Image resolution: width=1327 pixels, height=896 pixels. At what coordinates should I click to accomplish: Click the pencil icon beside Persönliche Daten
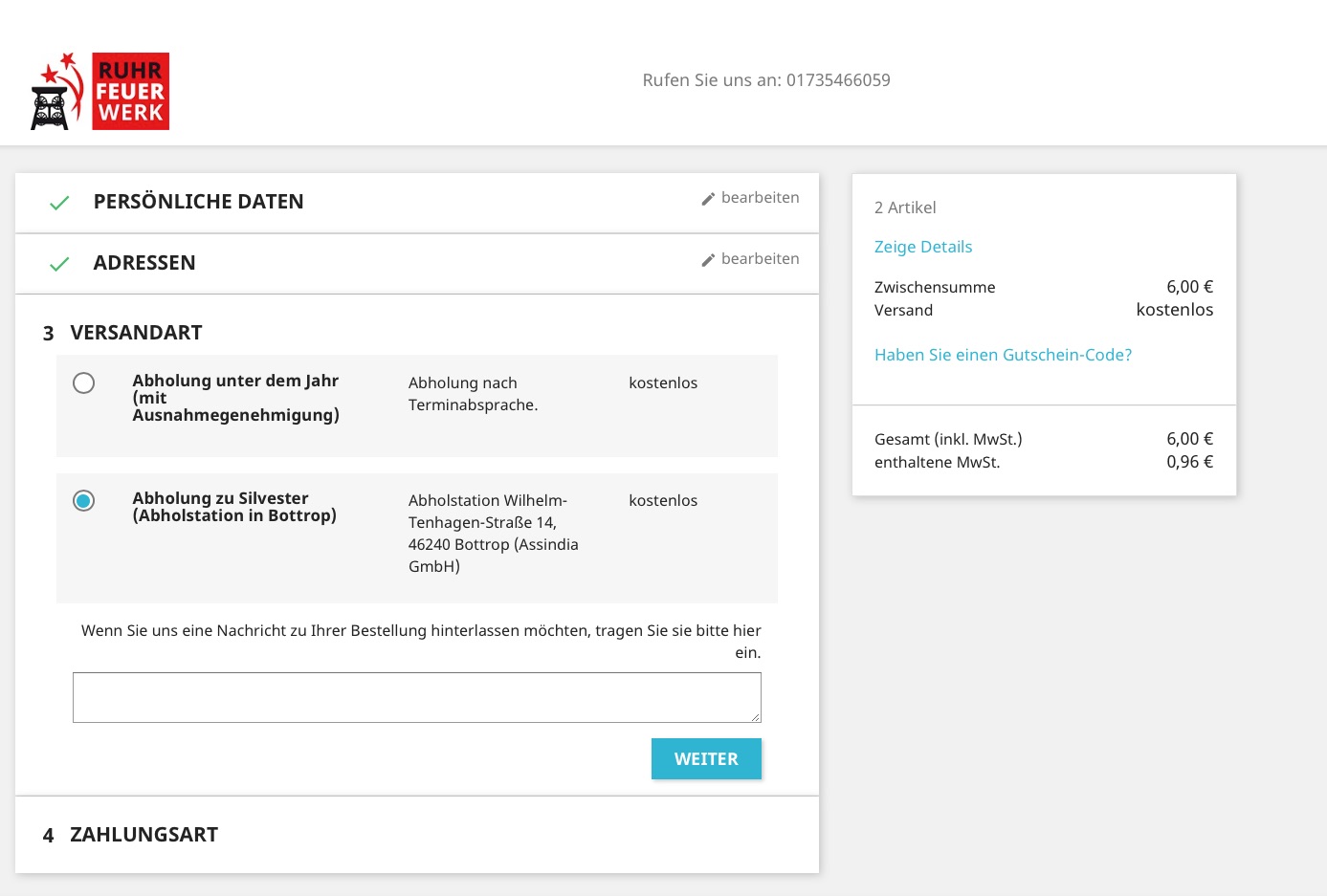[708, 199]
